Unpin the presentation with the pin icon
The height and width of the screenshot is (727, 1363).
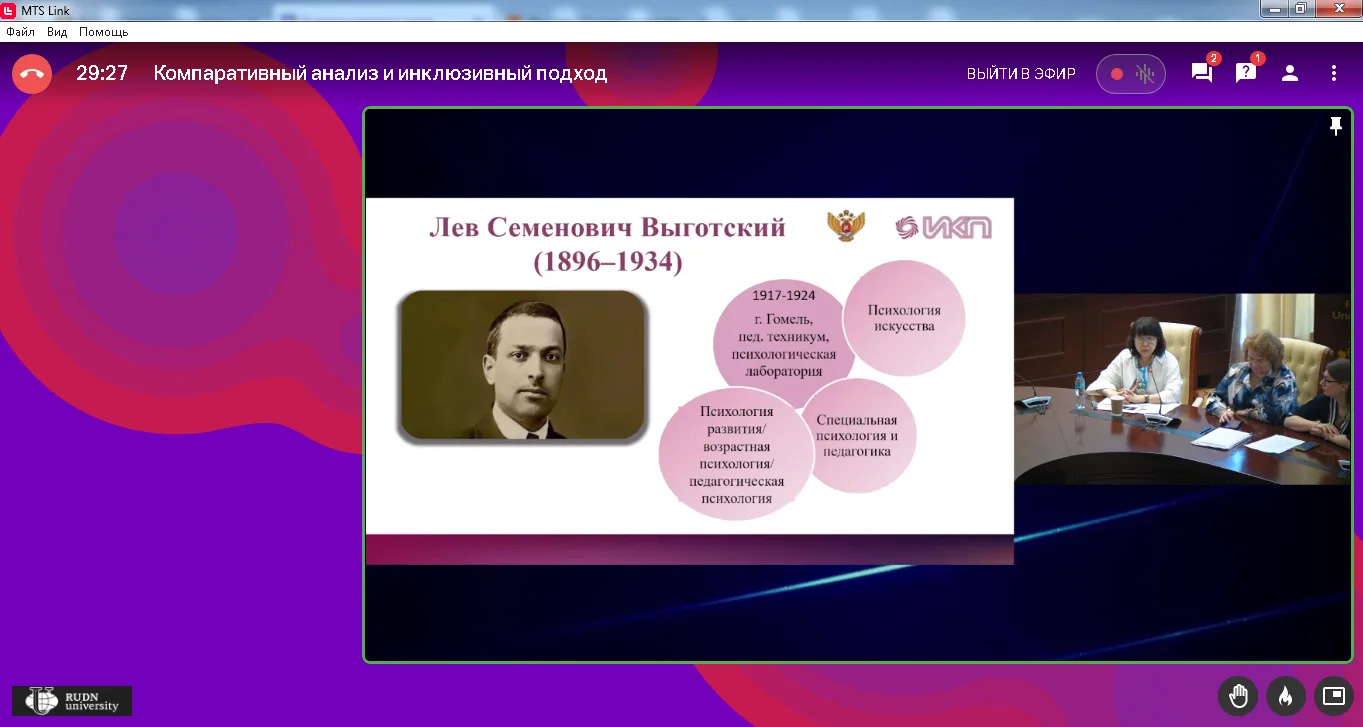[x=1335, y=126]
